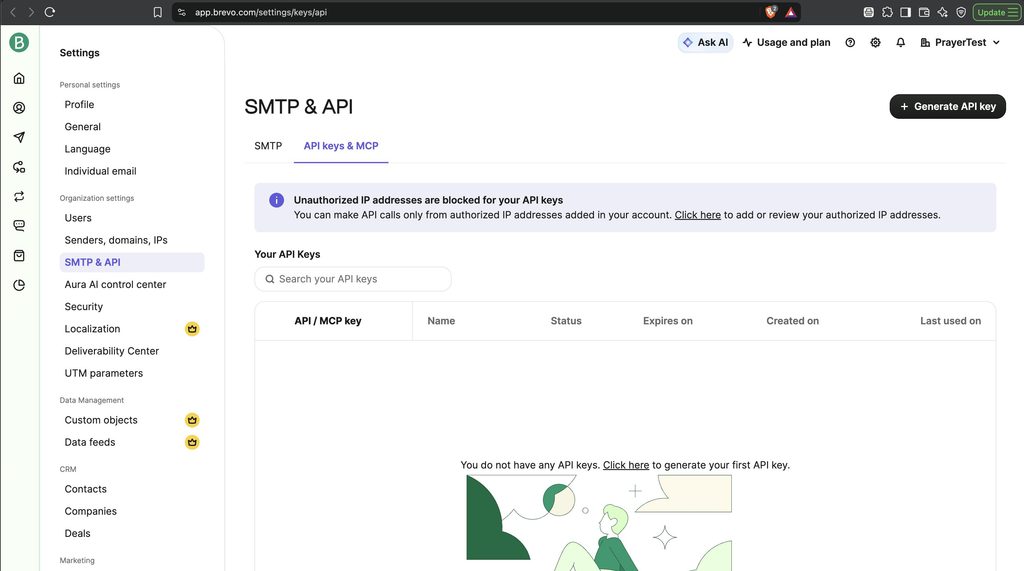The height and width of the screenshot is (571, 1024).
Task: Open Users under organization settings
Action: point(78,218)
